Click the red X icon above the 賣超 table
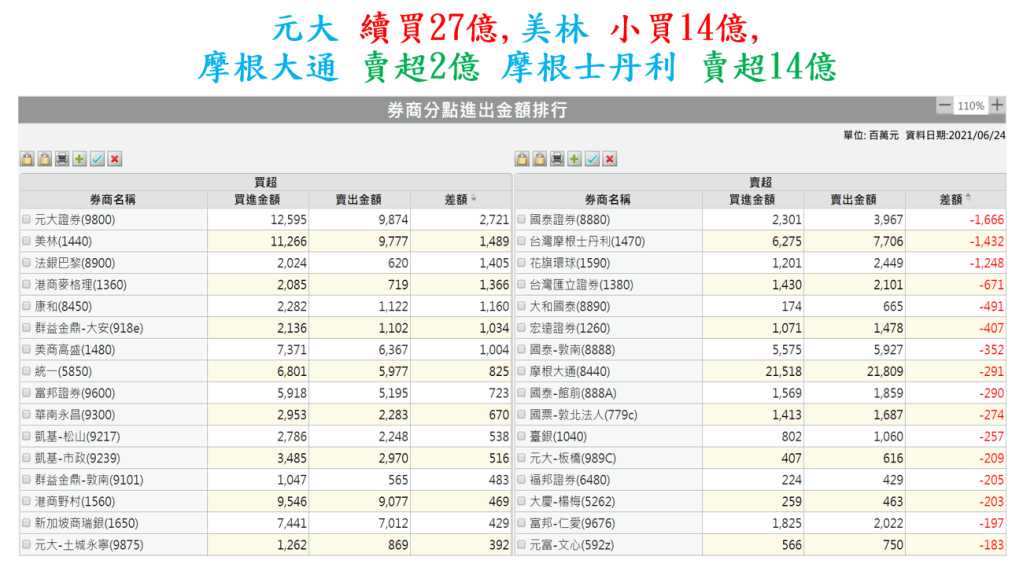This screenshot has width=1023, height=575. click(x=610, y=159)
